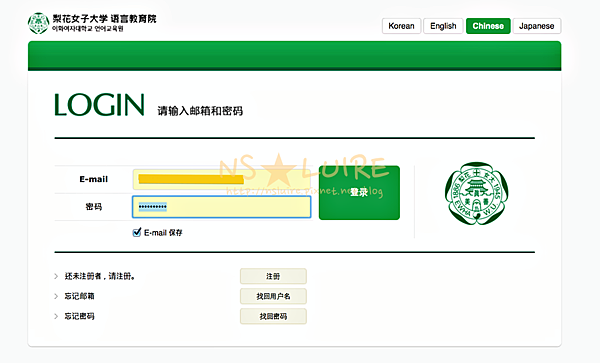Click the 忘记邮箱 text
Image resolution: width=600 pixels, height=363 pixels.
click(79, 296)
